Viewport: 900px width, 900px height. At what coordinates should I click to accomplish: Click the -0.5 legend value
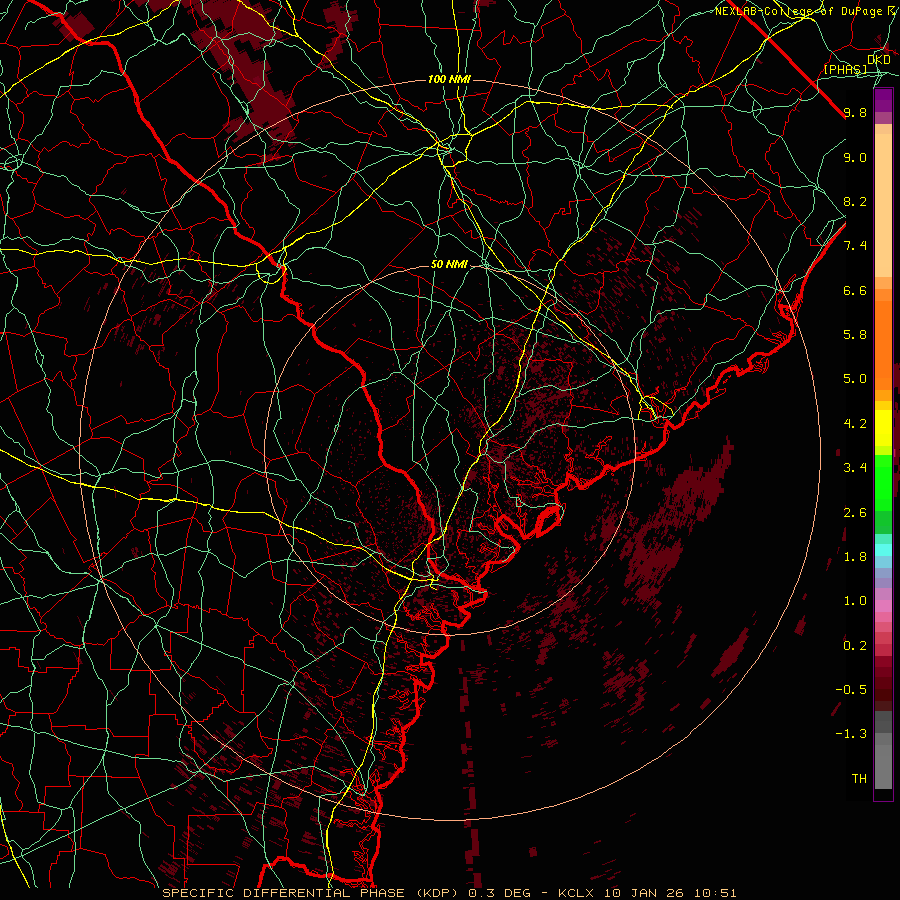851,690
